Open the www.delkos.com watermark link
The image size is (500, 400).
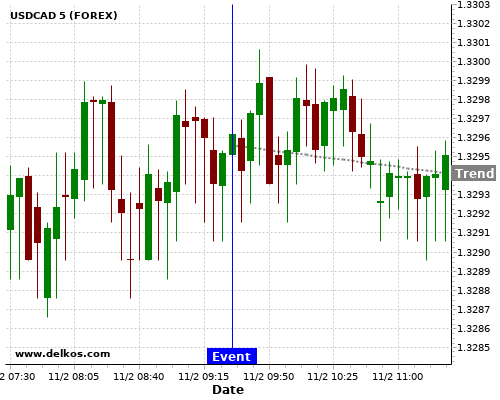(x=63, y=354)
